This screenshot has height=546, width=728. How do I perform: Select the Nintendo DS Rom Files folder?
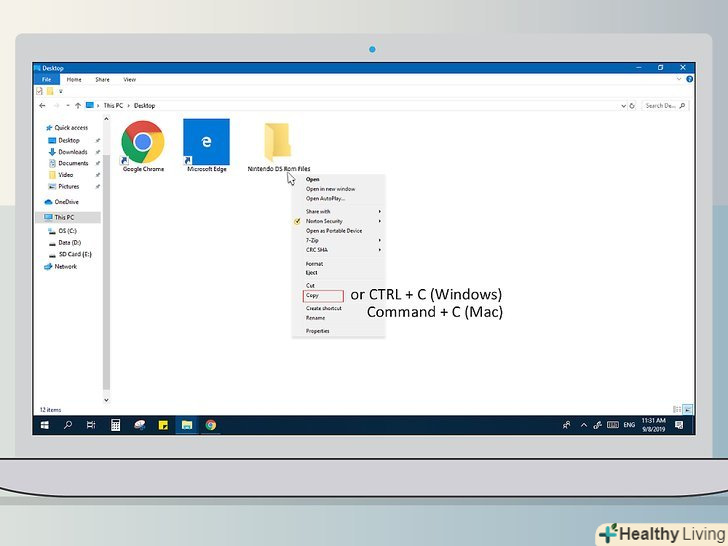tap(279, 147)
